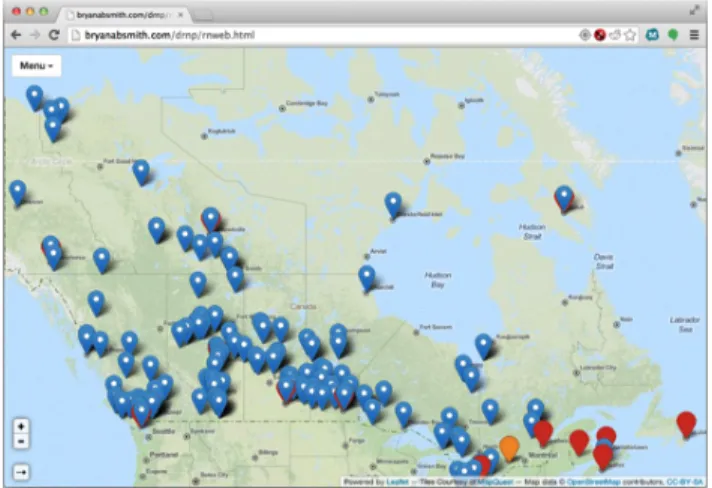The image size is (712, 488).
Task: Click the Hudson Bay map label
Action: coord(438,280)
